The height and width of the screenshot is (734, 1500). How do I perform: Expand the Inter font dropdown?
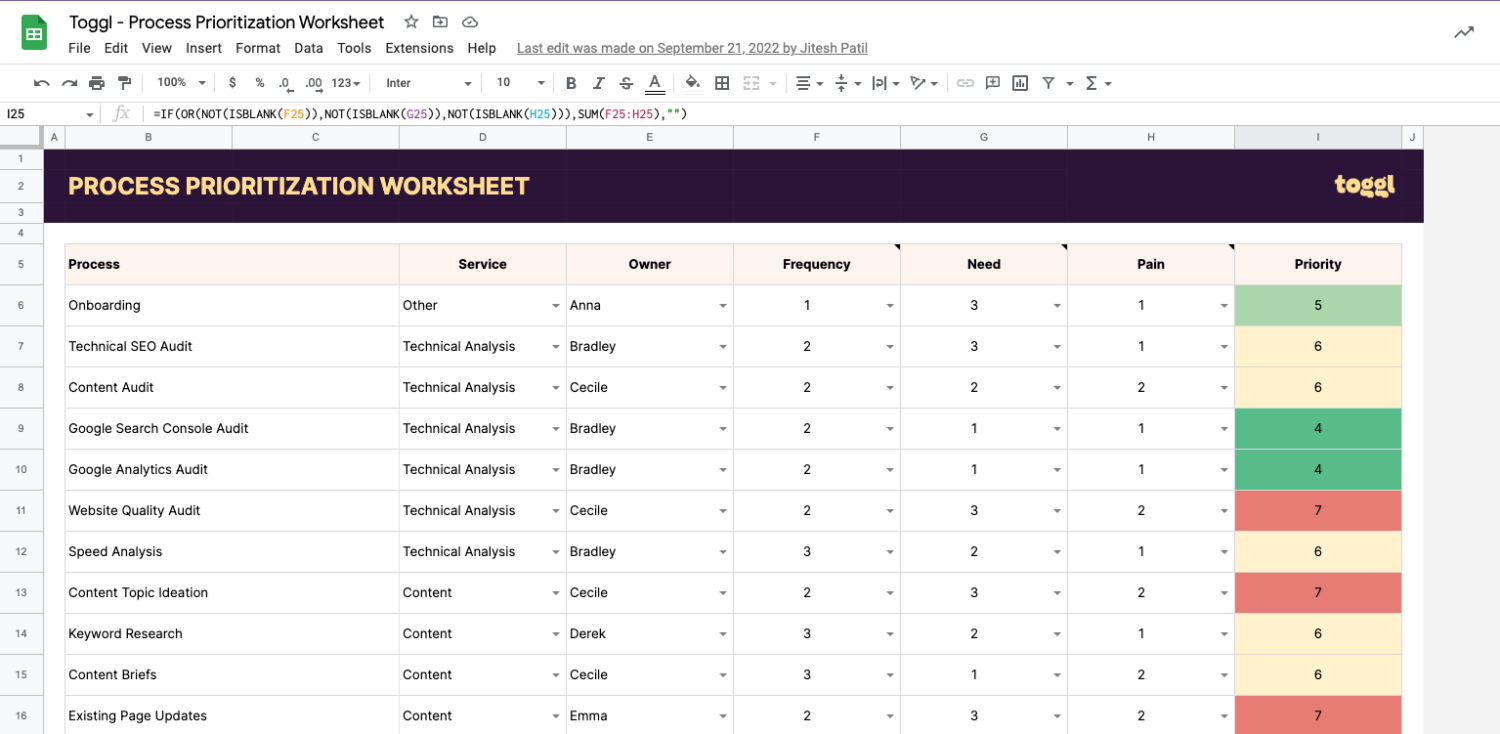click(429, 83)
